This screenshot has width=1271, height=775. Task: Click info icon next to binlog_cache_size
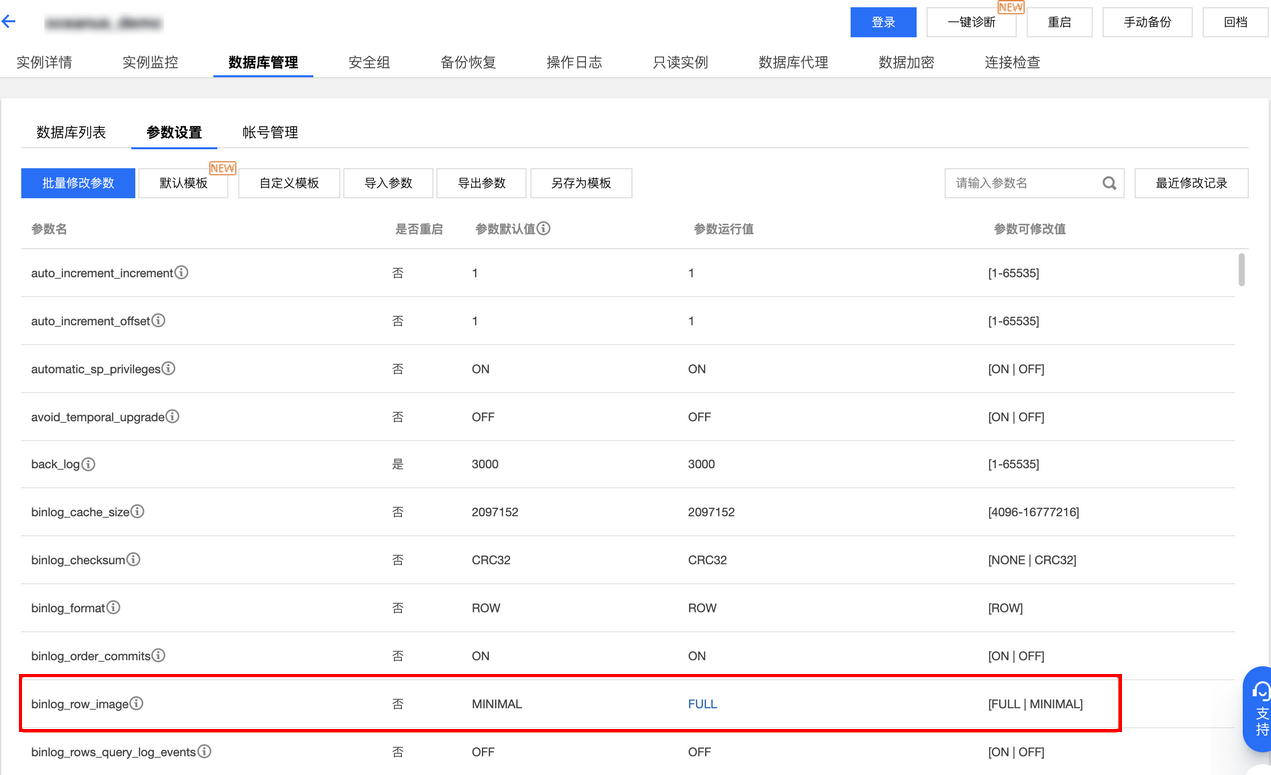pyautogui.click(x=137, y=512)
